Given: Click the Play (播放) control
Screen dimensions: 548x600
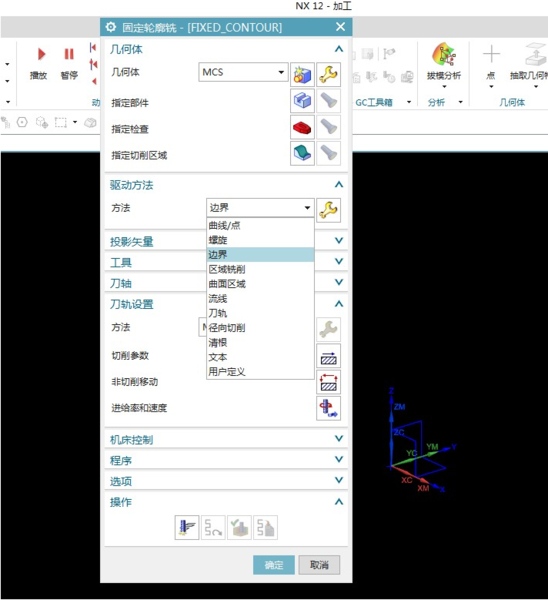Looking at the screenshot, I should (x=39, y=62).
